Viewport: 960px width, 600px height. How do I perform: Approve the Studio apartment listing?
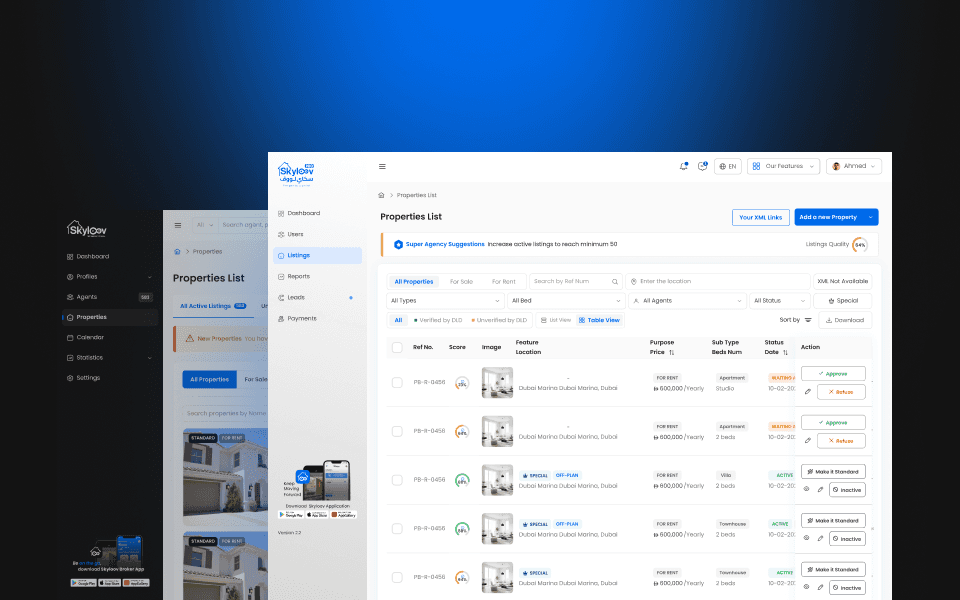coord(833,373)
